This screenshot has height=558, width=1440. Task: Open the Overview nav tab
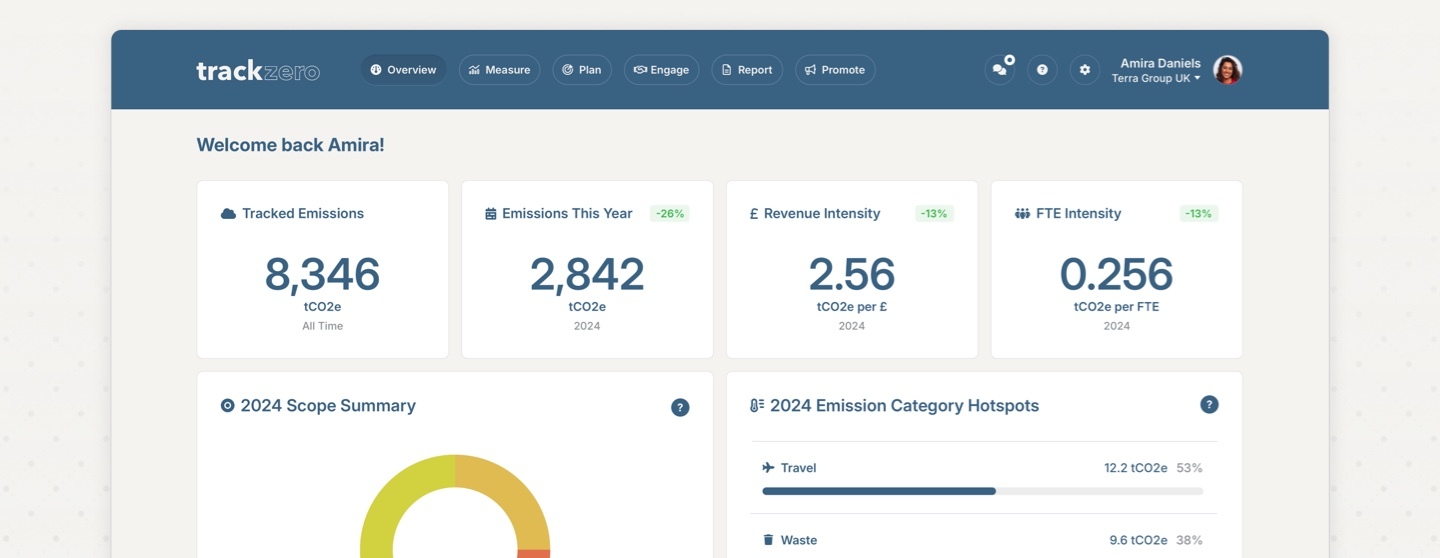click(403, 70)
